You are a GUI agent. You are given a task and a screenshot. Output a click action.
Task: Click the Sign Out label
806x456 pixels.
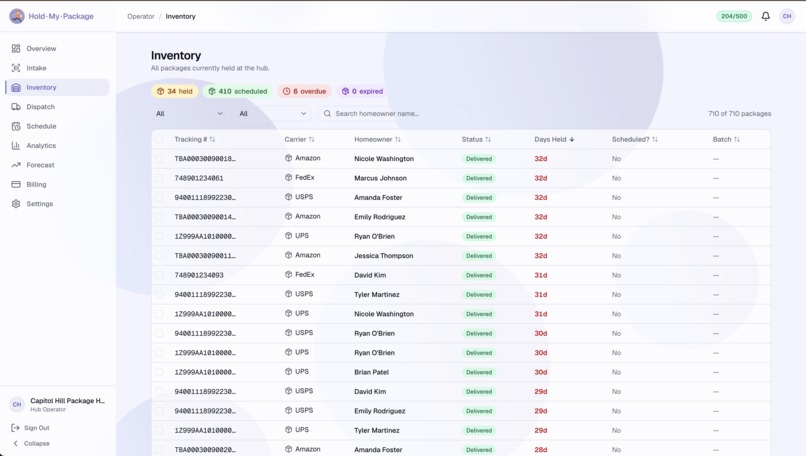[x=36, y=428]
